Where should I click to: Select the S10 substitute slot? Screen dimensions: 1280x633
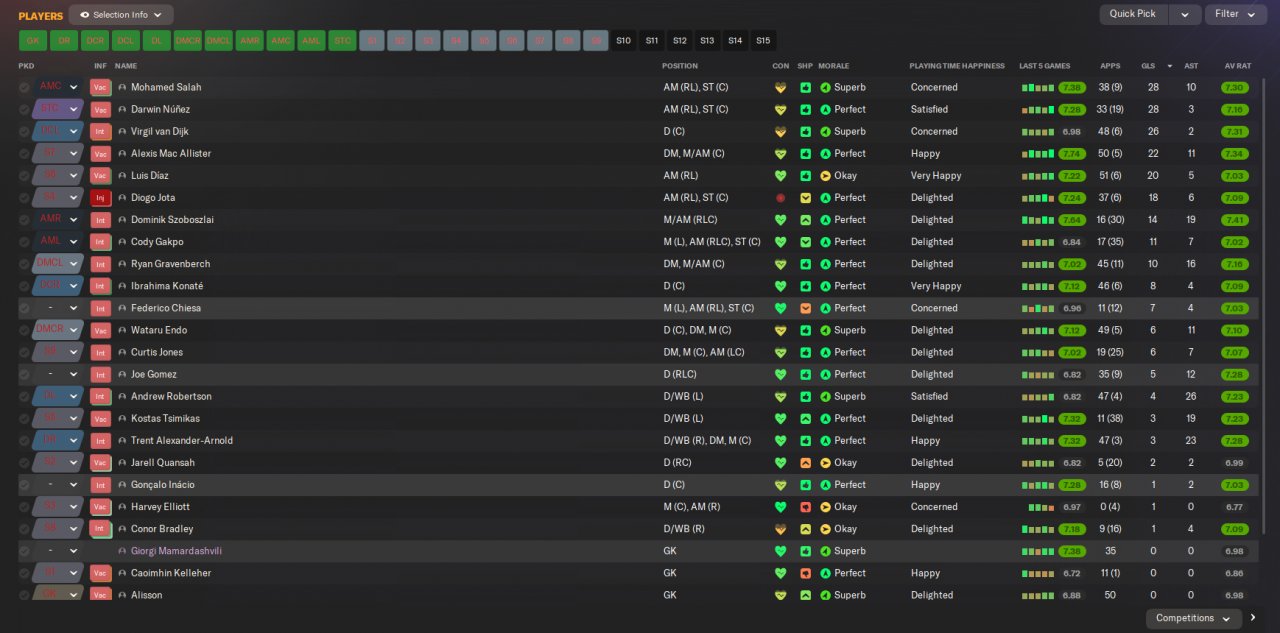pyautogui.click(x=624, y=41)
